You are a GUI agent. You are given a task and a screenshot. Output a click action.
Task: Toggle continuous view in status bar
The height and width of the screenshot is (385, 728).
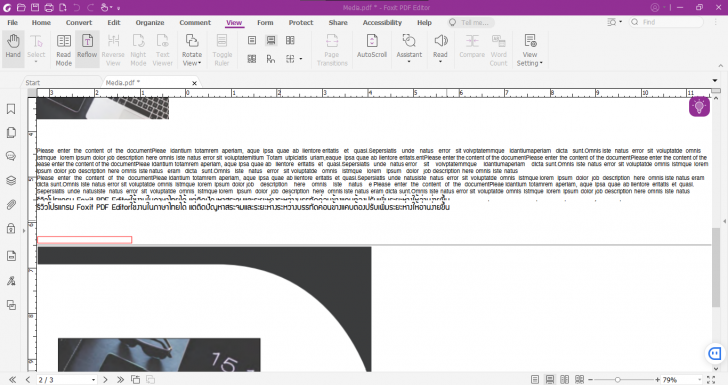[550, 379]
